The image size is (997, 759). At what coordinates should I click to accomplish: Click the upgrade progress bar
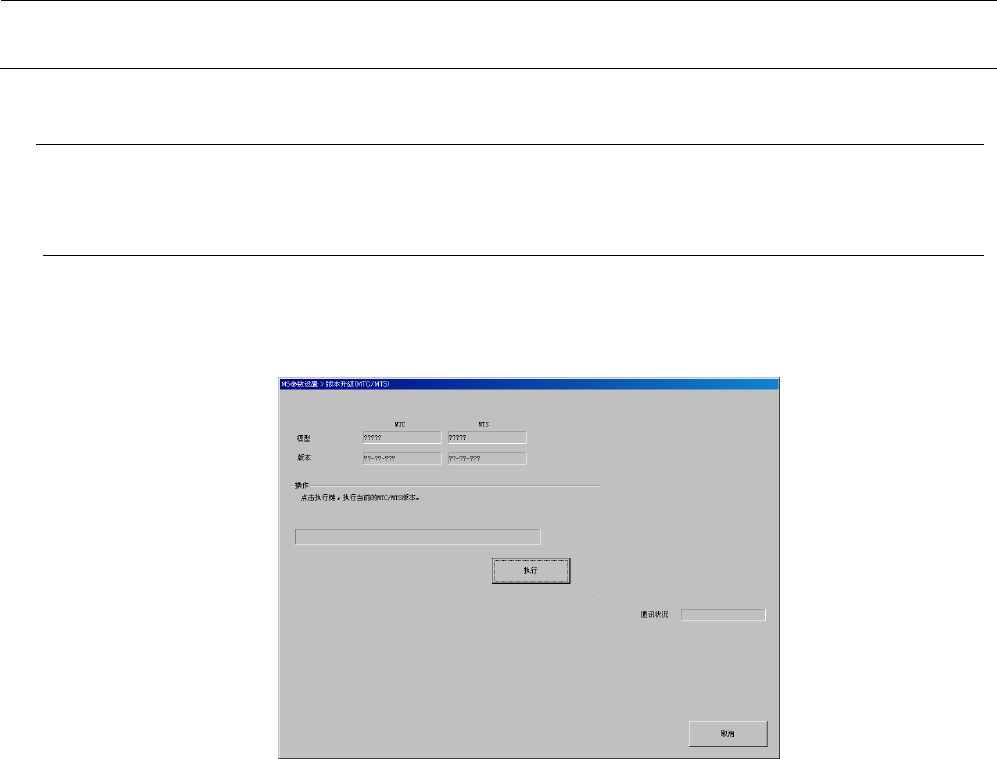(x=418, y=537)
